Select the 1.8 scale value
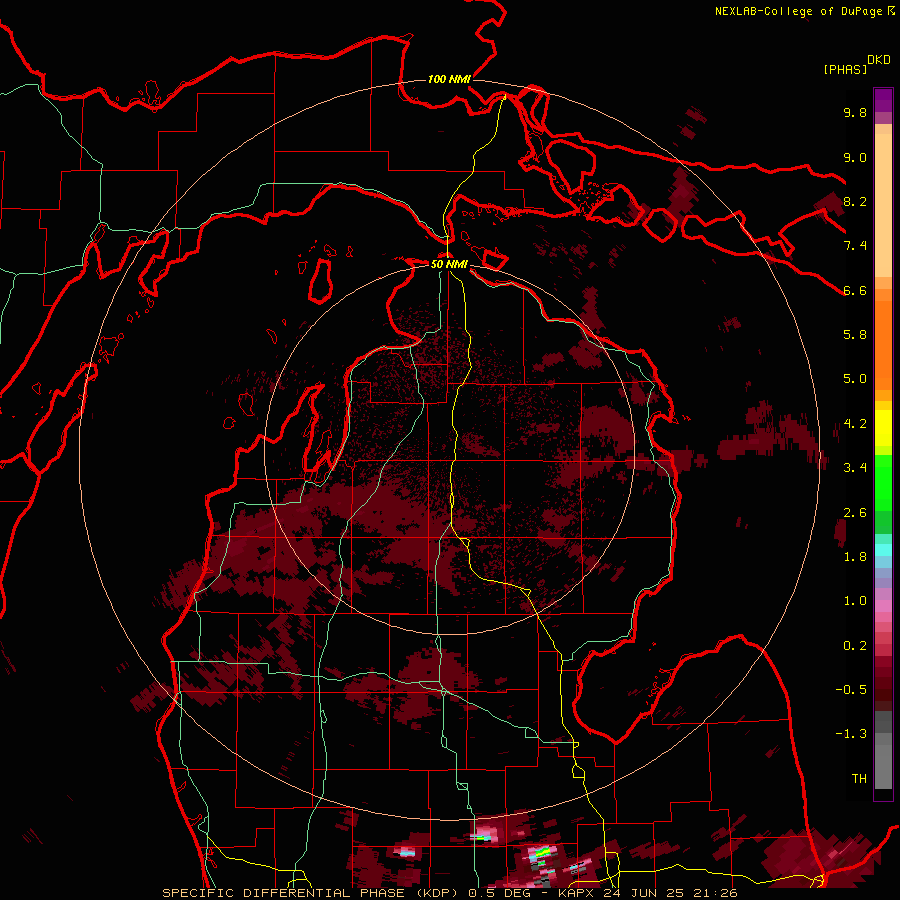The height and width of the screenshot is (900, 900). point(855,557)
